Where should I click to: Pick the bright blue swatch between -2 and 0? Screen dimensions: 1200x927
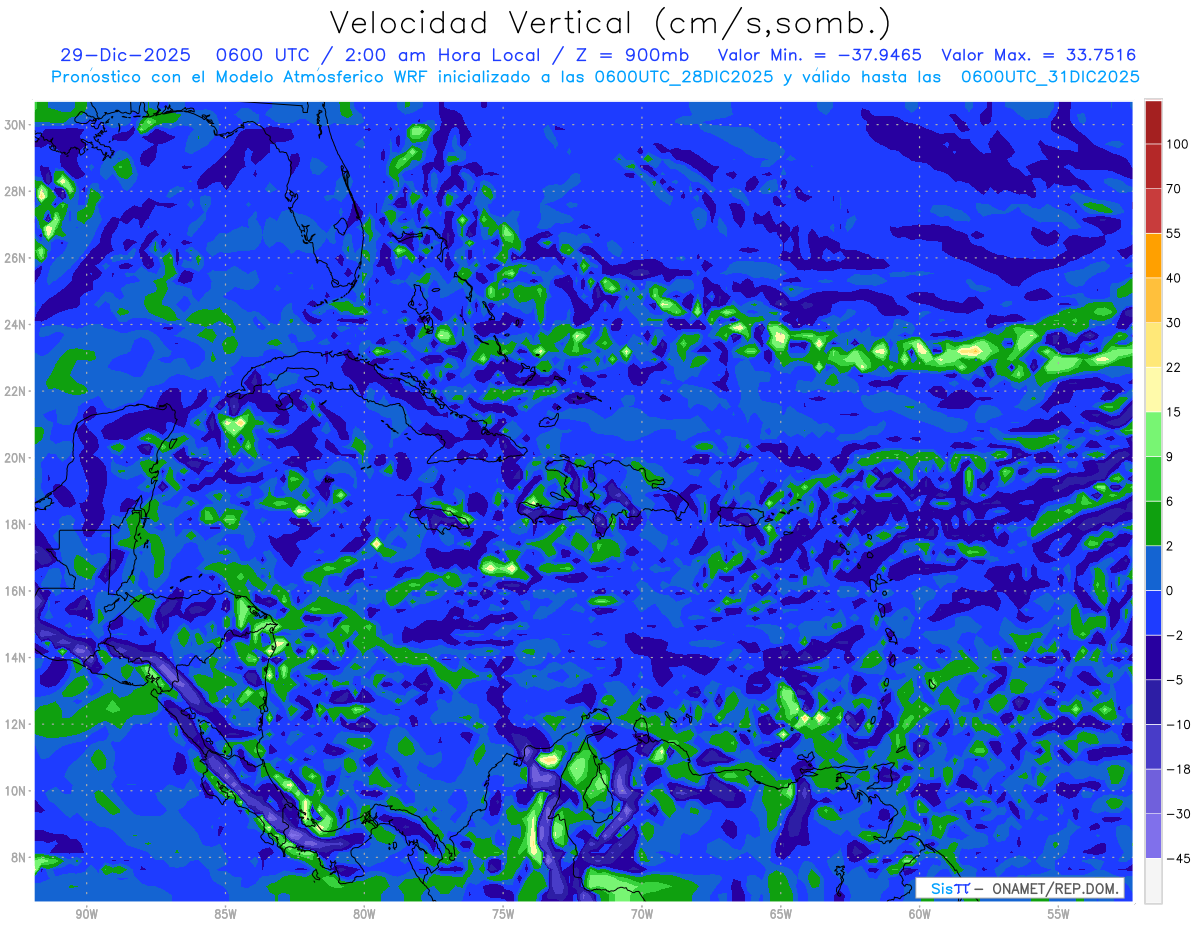[x=1154, y=612]
